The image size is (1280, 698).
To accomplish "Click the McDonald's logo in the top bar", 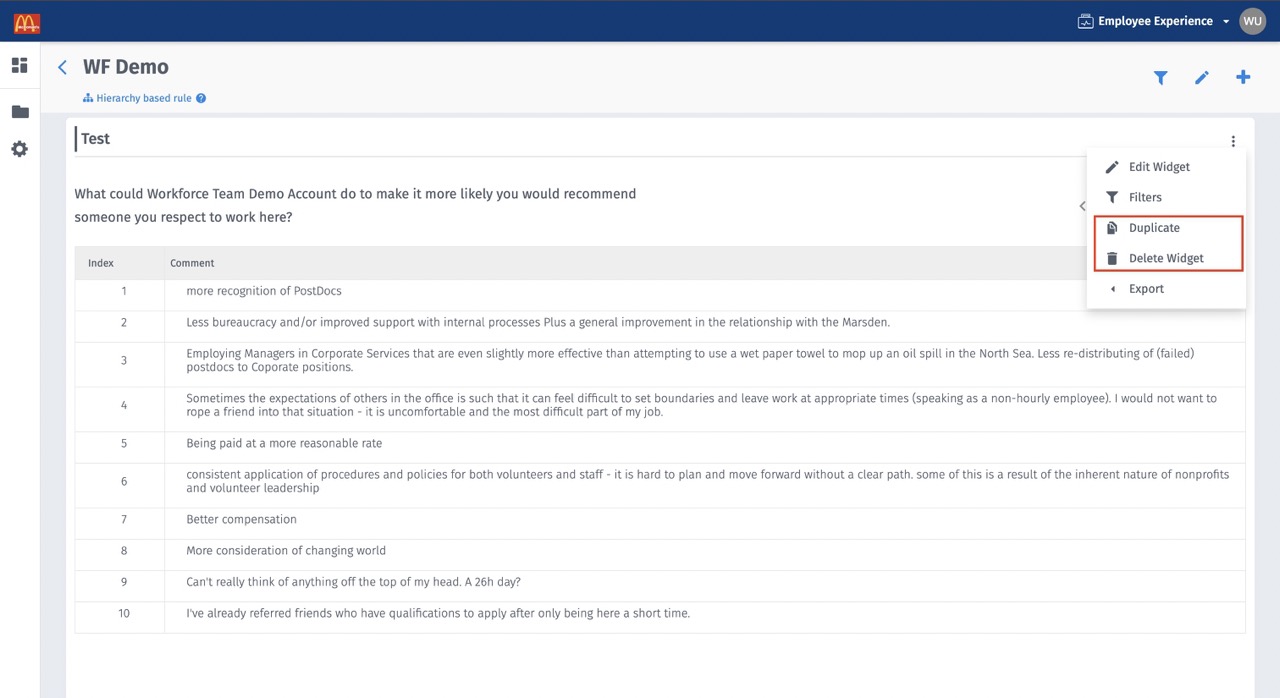I will [x=26, y=21].
